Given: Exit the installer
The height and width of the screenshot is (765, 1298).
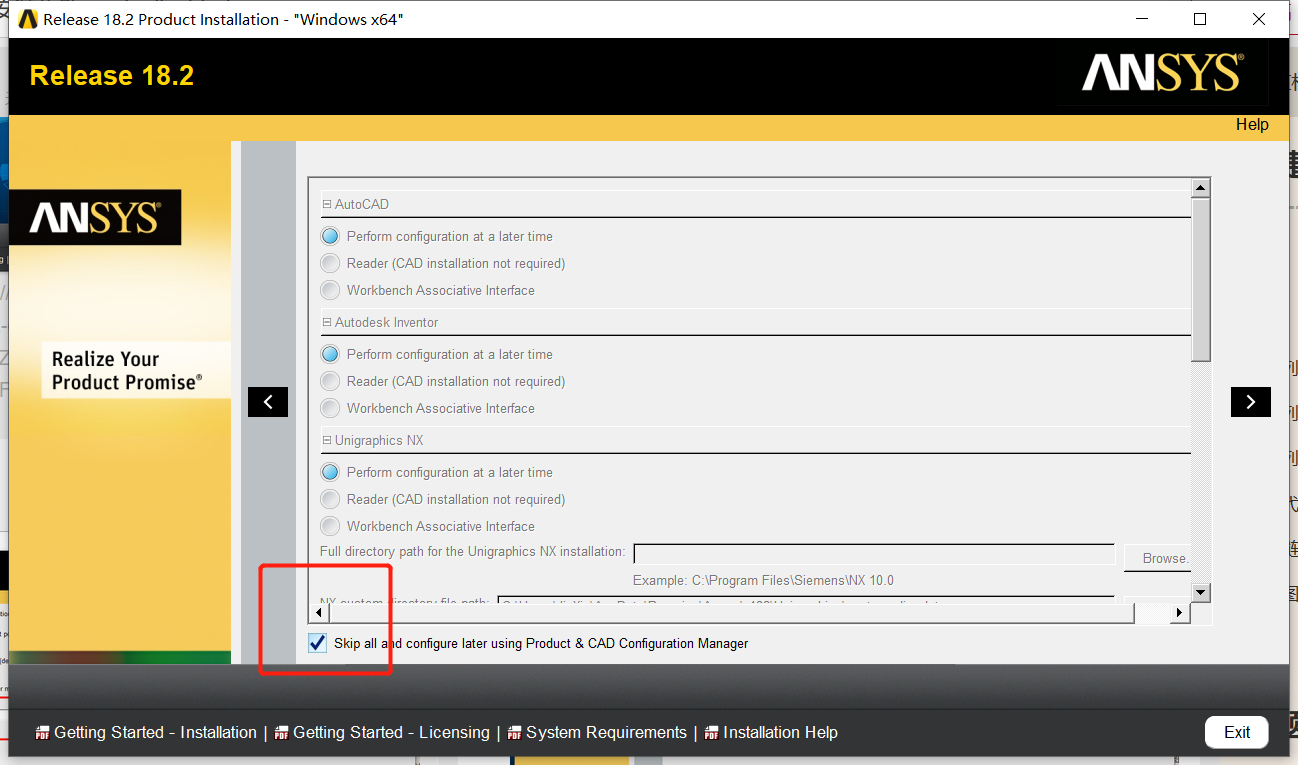Looking at the screenshot, I should pos(1237,732).
